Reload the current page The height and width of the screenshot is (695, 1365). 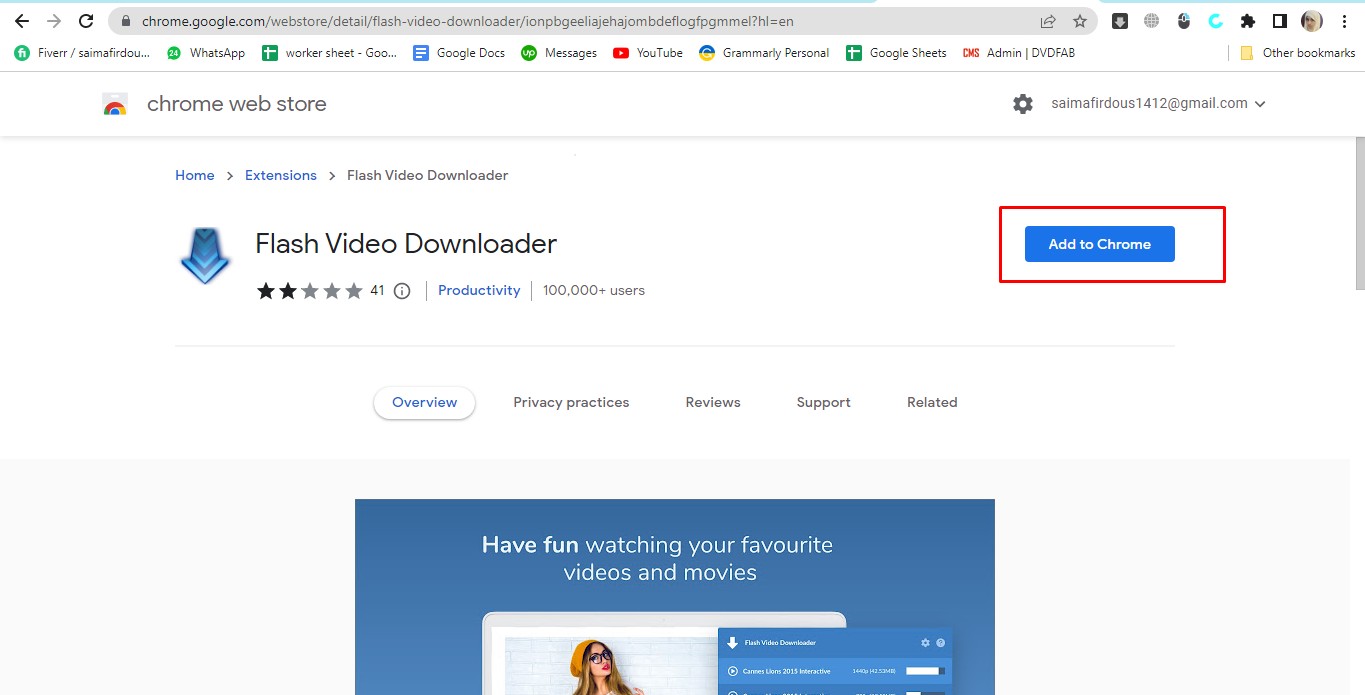click(x=86, y=21)
